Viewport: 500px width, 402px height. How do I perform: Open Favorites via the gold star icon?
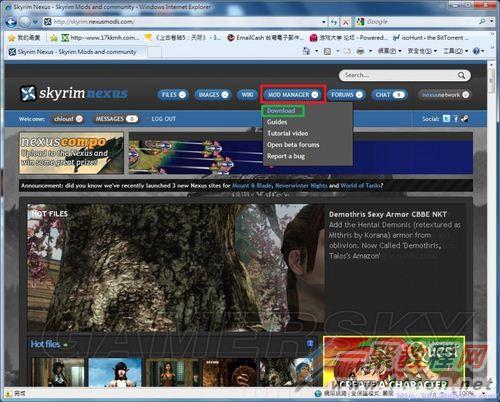pos(12,38)
